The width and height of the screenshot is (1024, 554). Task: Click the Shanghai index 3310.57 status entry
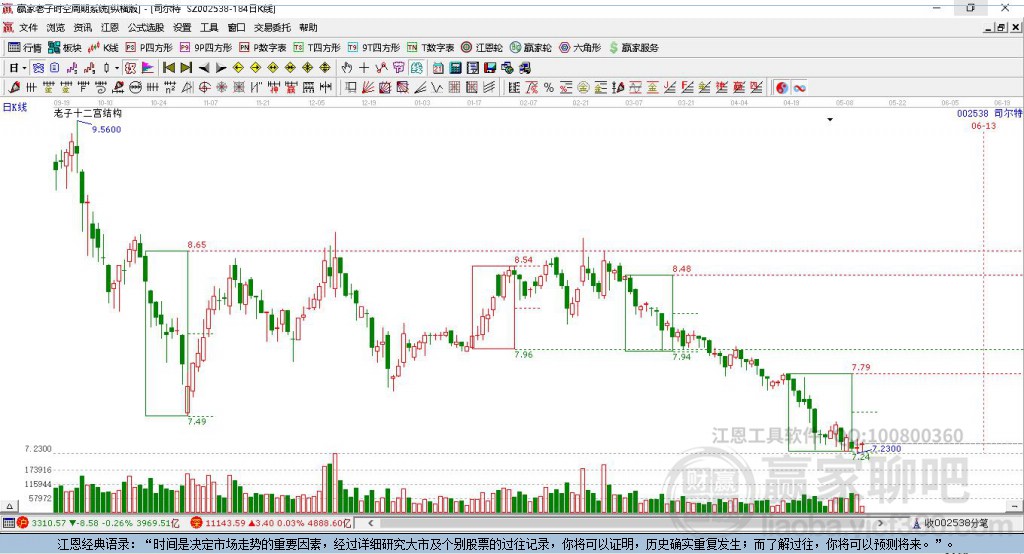98,523
